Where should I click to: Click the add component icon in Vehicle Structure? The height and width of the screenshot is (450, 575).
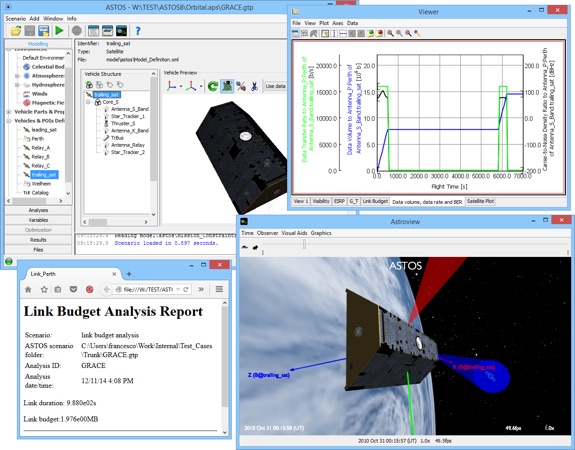point(89,84)
